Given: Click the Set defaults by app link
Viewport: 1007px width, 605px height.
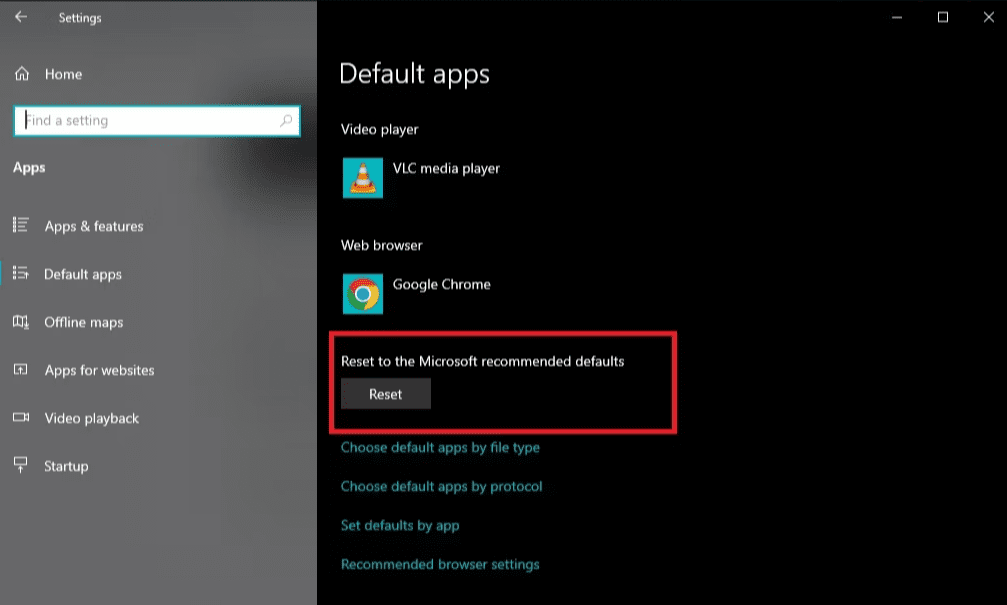Looking at the screenshot, I should point(400,526).
